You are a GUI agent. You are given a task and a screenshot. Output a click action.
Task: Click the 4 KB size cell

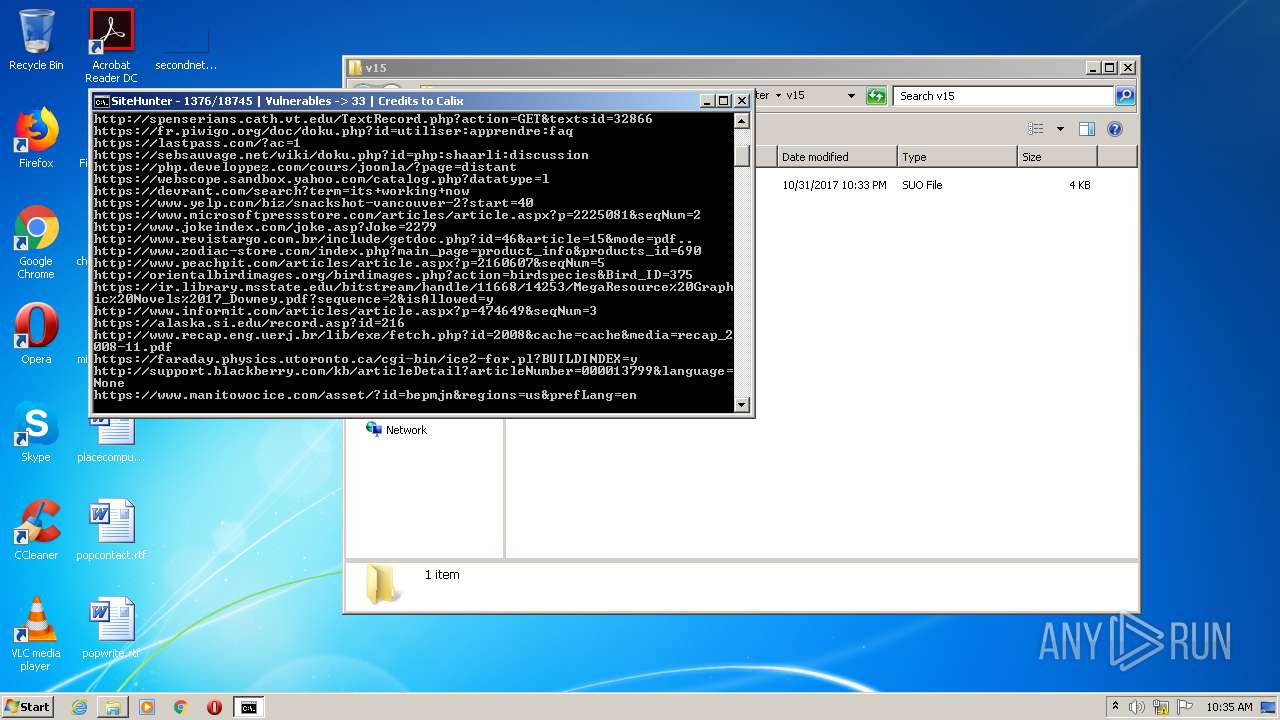coord(1079,185)
